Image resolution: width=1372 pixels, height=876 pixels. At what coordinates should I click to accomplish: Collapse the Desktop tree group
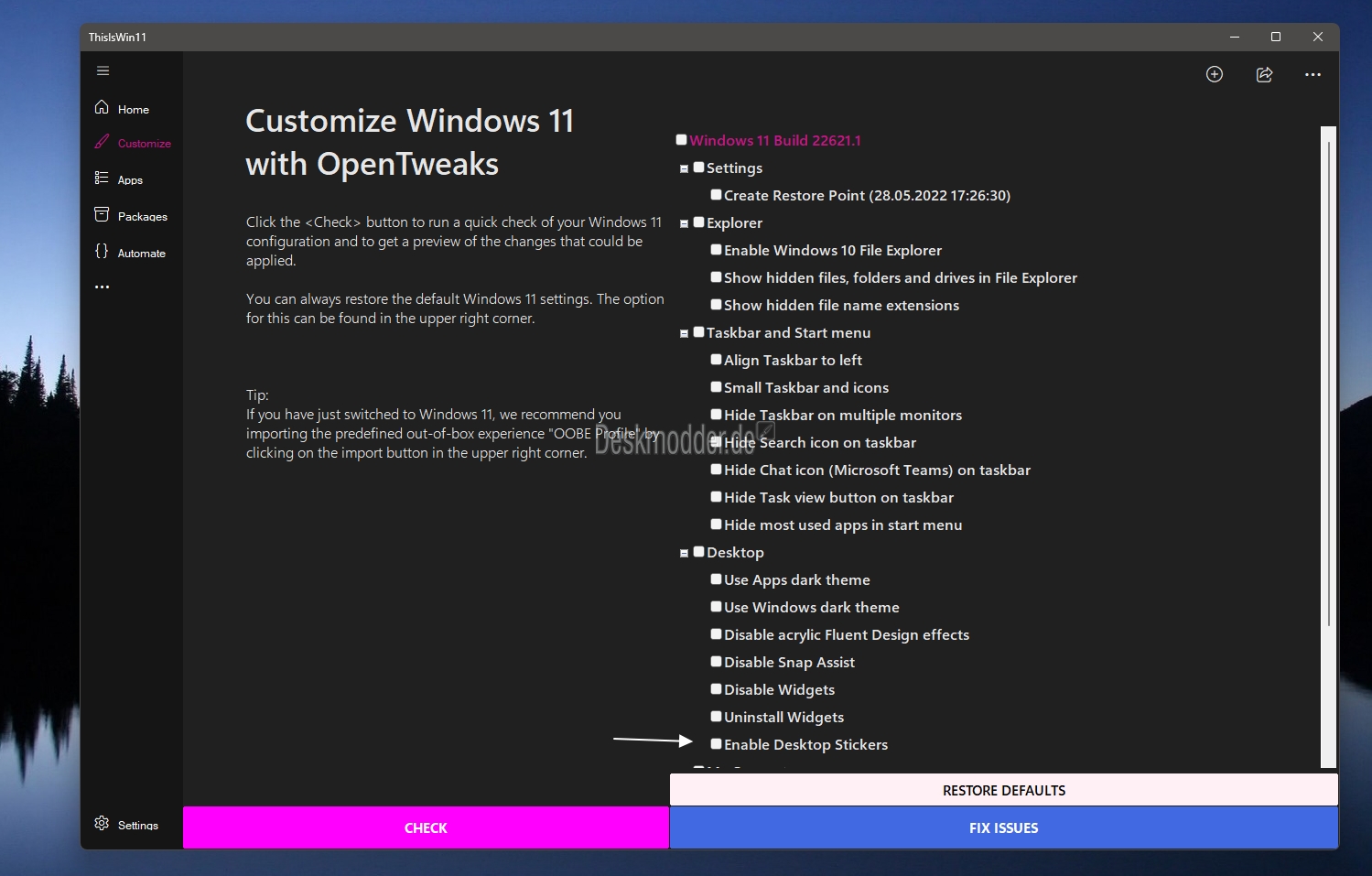point(684,553)
